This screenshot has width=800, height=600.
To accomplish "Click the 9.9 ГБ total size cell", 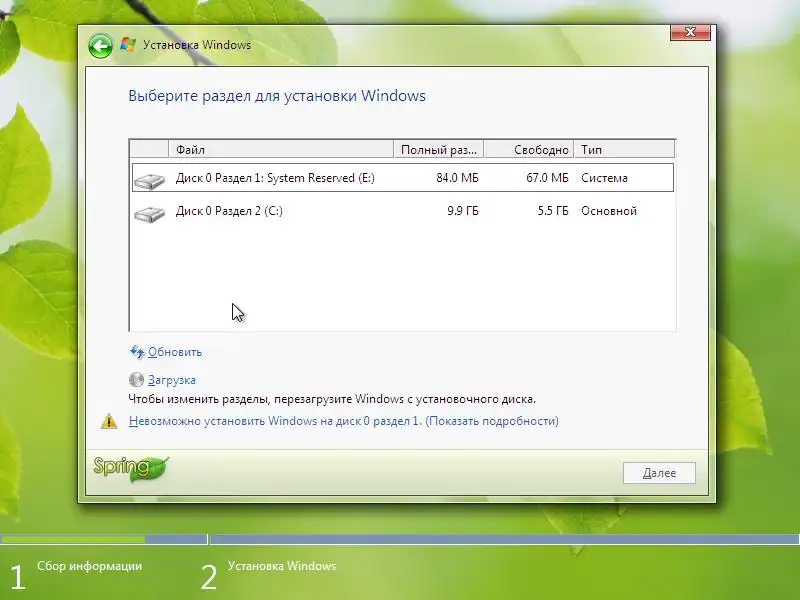I will (x=463, y=211).
